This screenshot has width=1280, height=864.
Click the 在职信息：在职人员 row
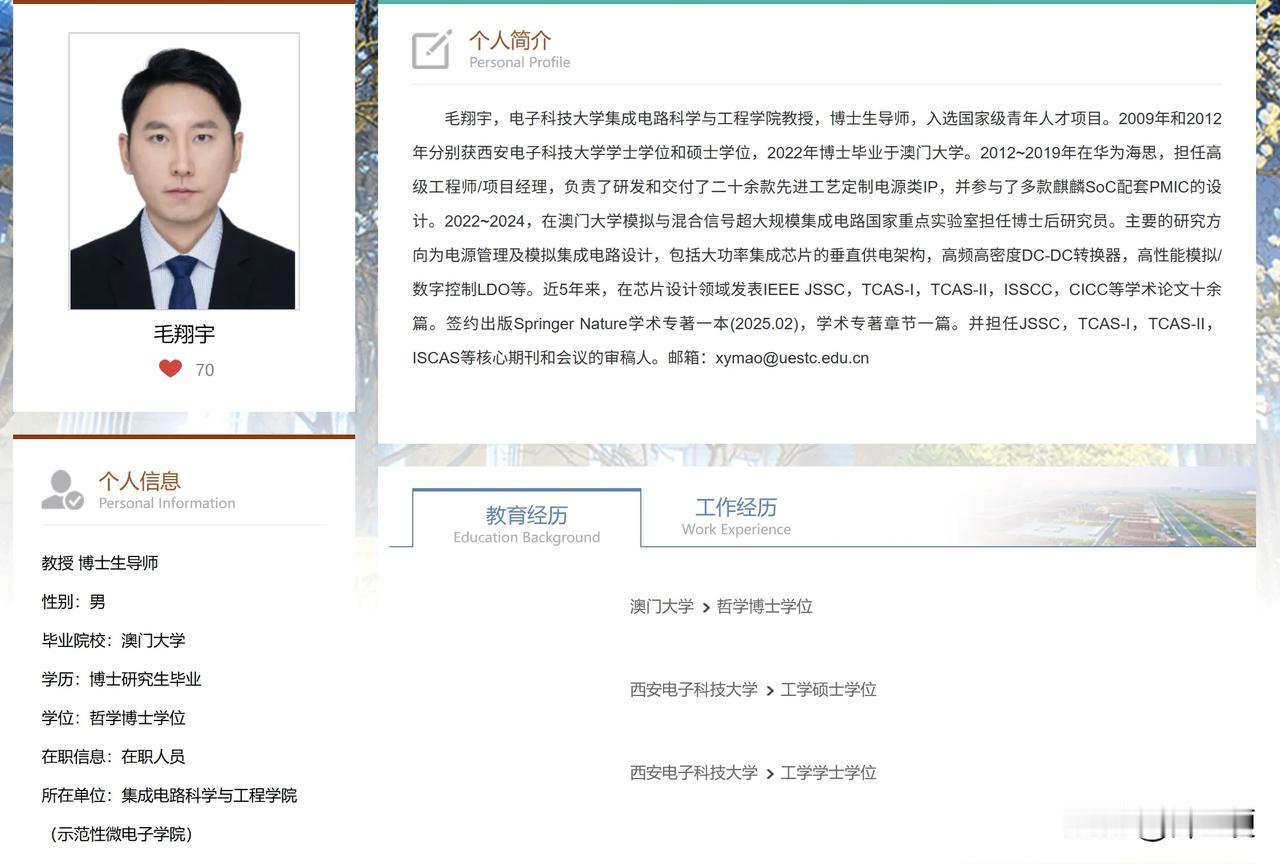113,757
